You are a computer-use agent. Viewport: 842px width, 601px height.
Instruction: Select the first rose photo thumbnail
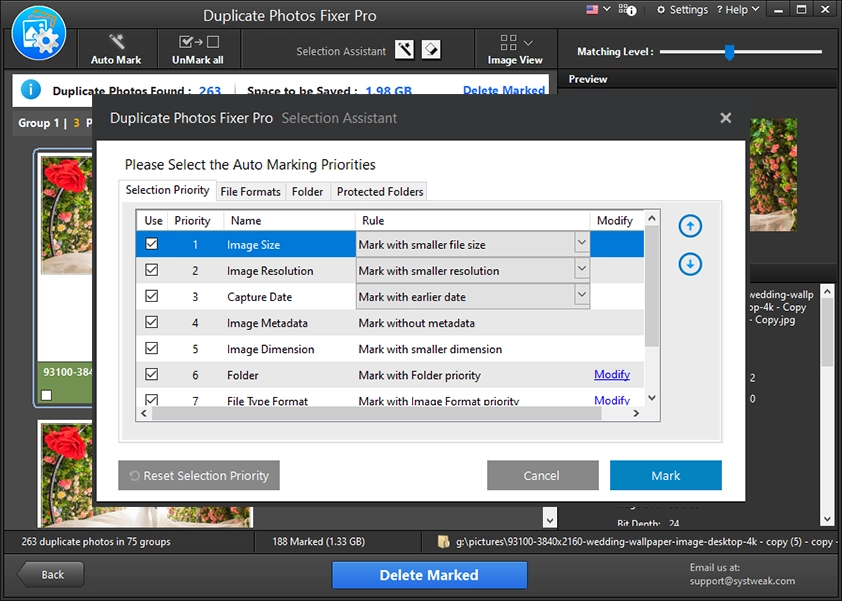coord(67,215)
